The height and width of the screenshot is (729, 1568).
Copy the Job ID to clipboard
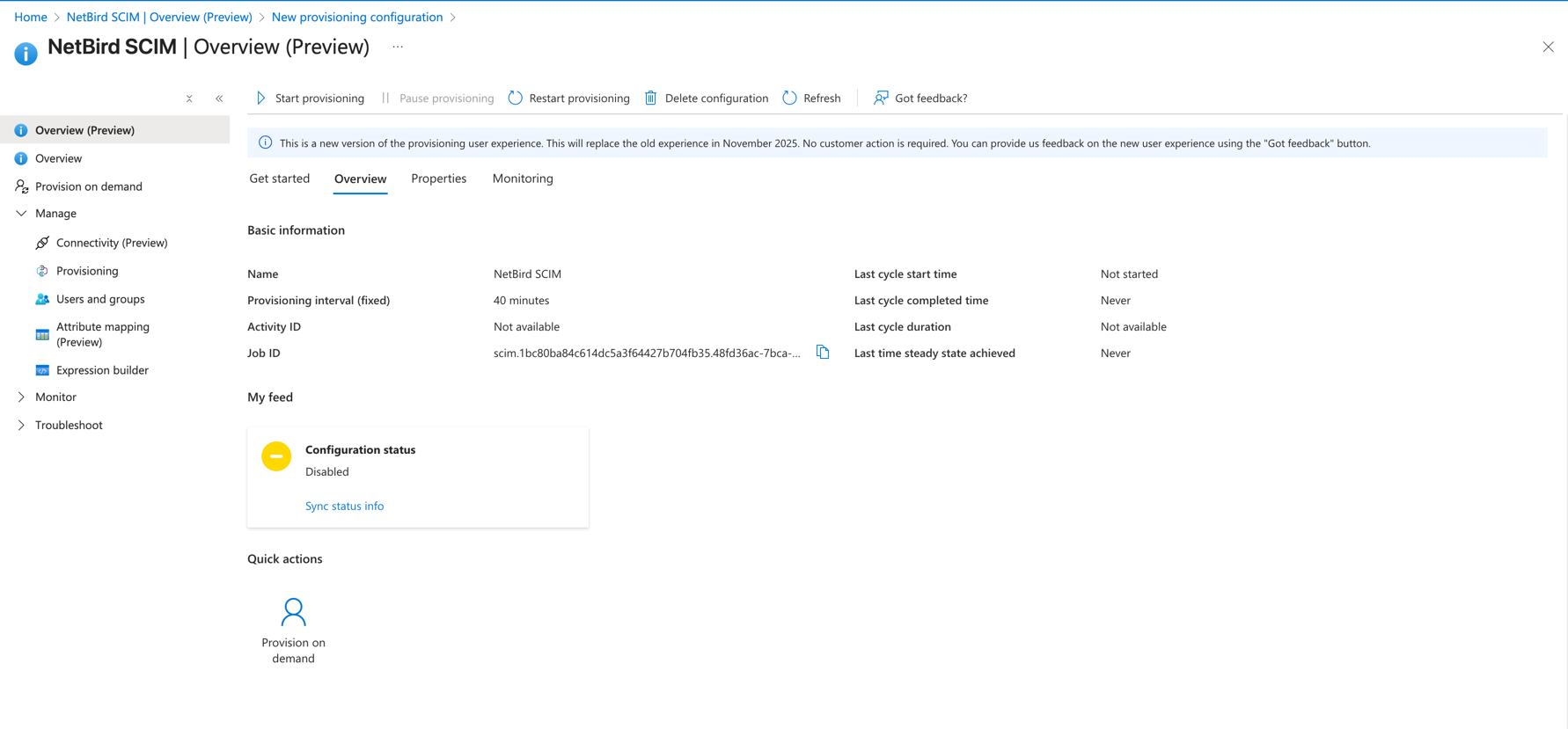click(x=823, y=353)
